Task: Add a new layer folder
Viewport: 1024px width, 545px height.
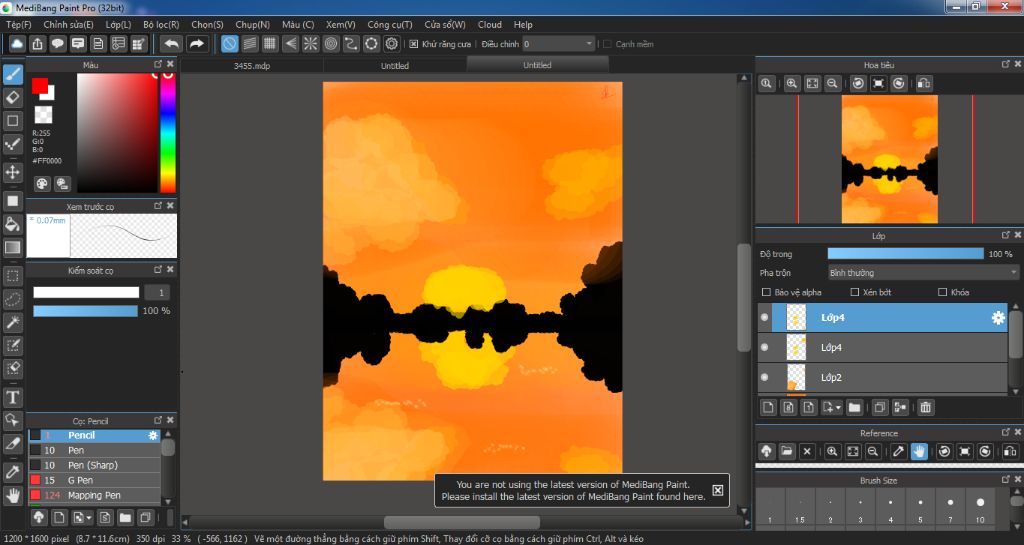Action: (854, 407)
